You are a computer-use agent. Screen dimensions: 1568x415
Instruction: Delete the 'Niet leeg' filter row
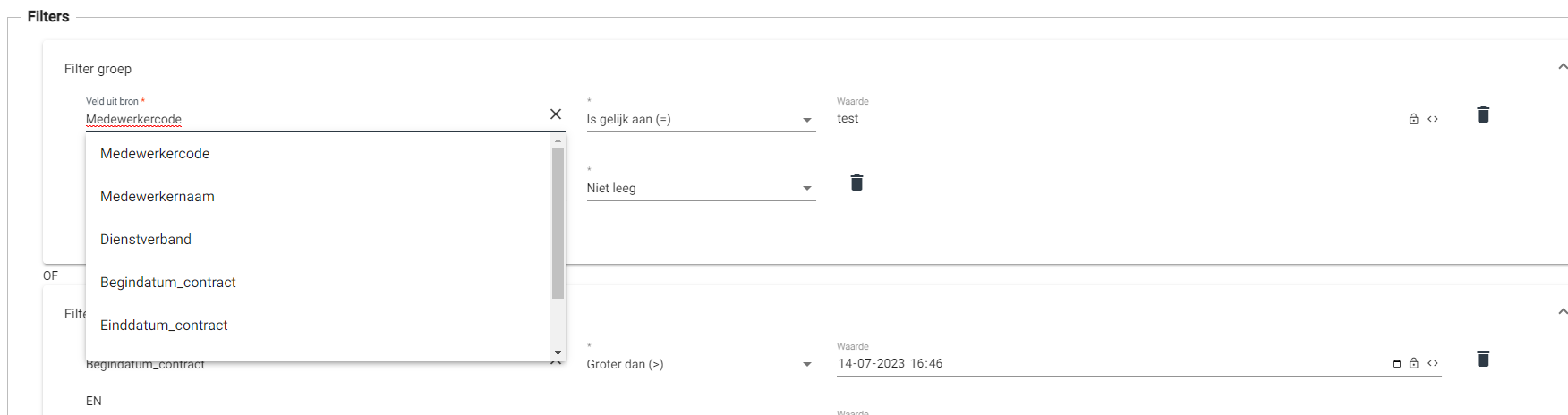point(856,182)
